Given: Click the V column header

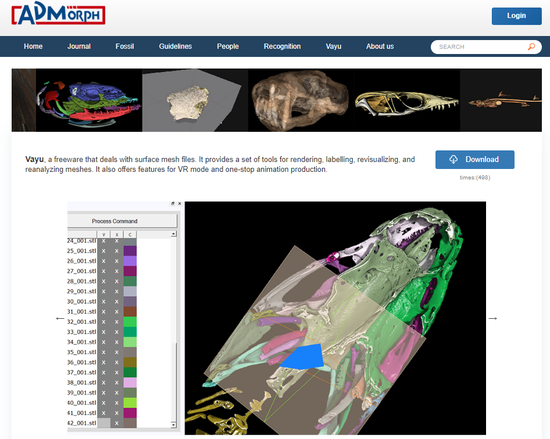Looking at the screenshot, I should (x=103, y=235).
